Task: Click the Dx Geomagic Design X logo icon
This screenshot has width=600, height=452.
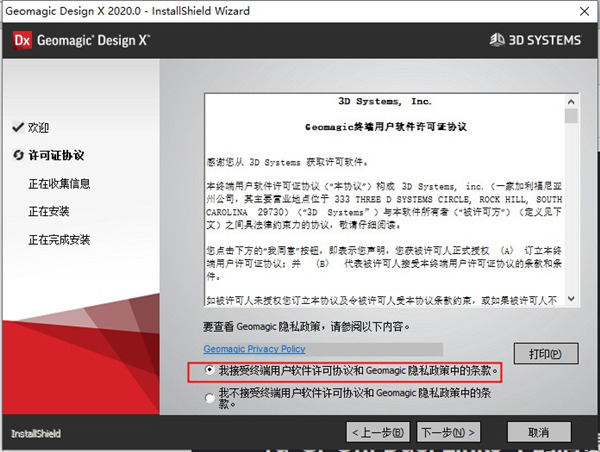Action: point(22,40)
